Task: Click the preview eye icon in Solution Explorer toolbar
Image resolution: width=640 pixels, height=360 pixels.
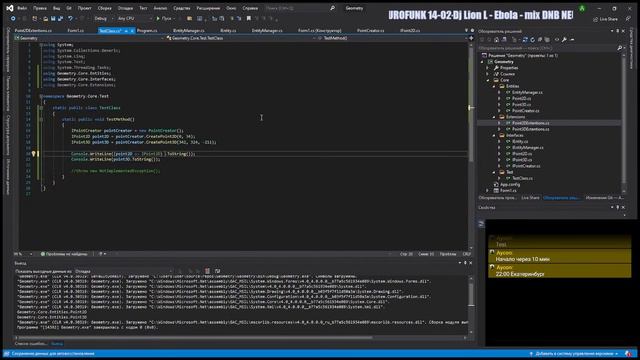Action: (557, 40)
